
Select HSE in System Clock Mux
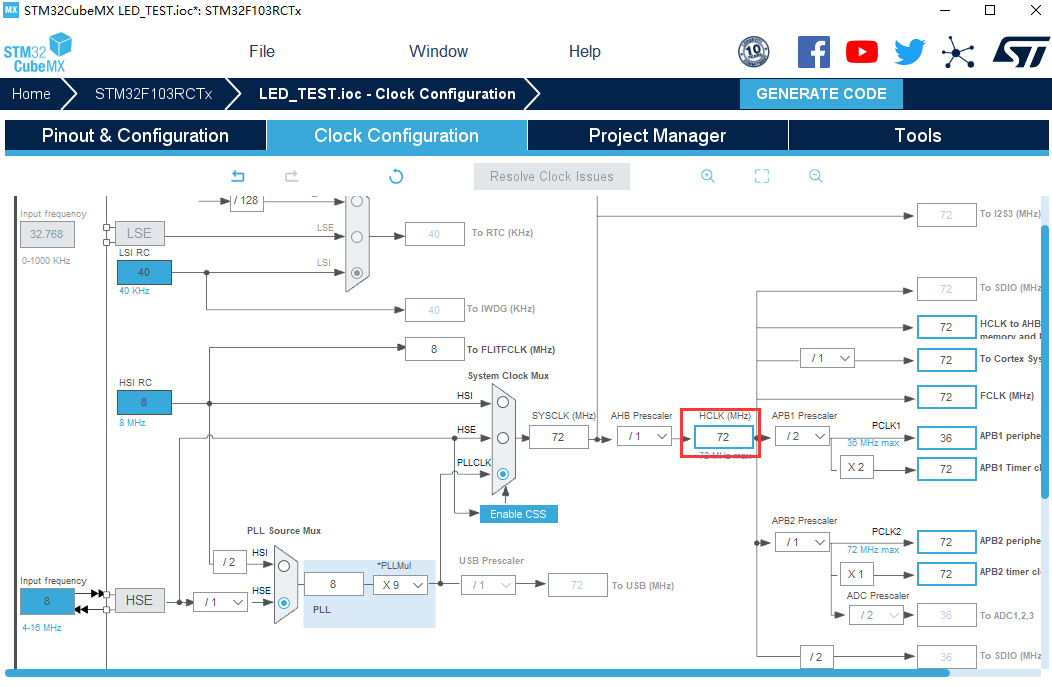503,438
